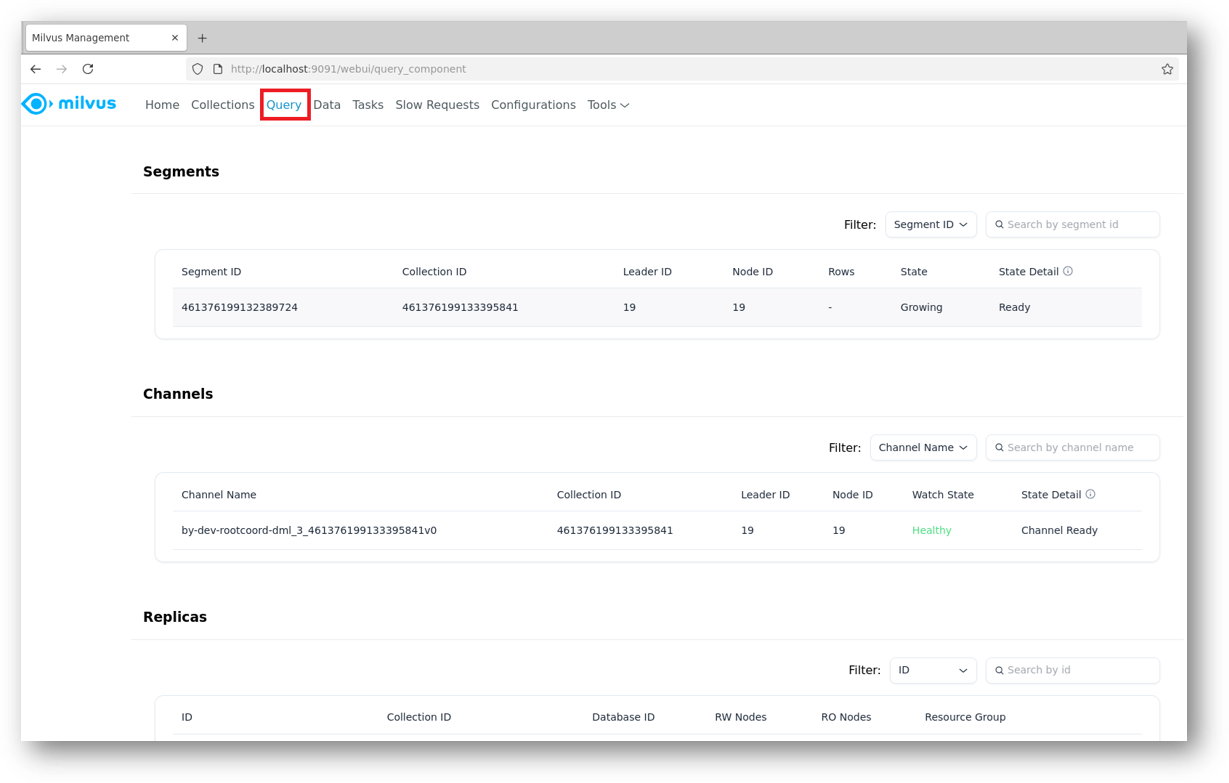Open the Channel Name filter dropdown

[x=922, y=448]
